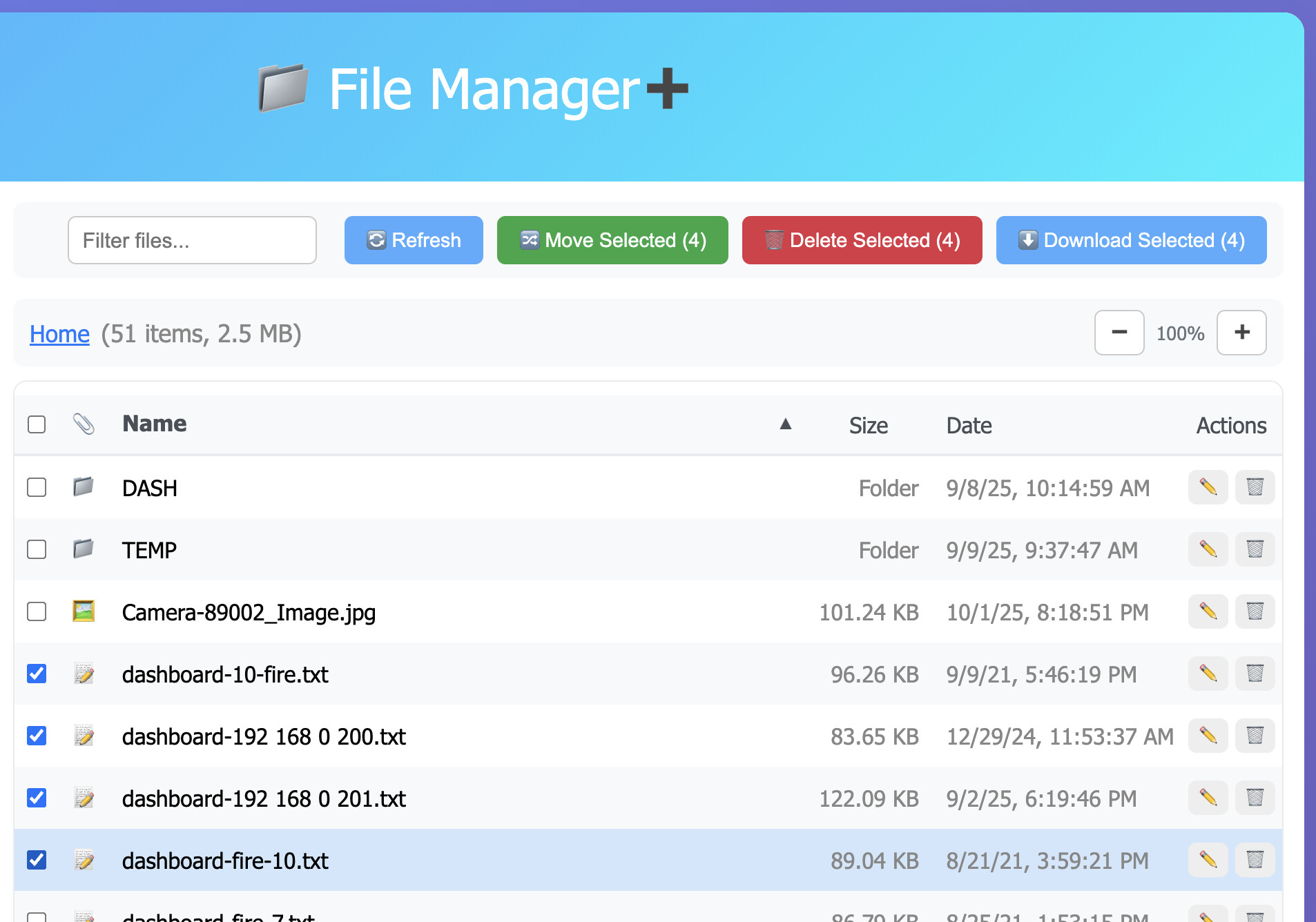This screenshot has width=1316, height=922.
Task: Select the Camera-89002_Image.jpg checkbox
Action: click(37, 611)
